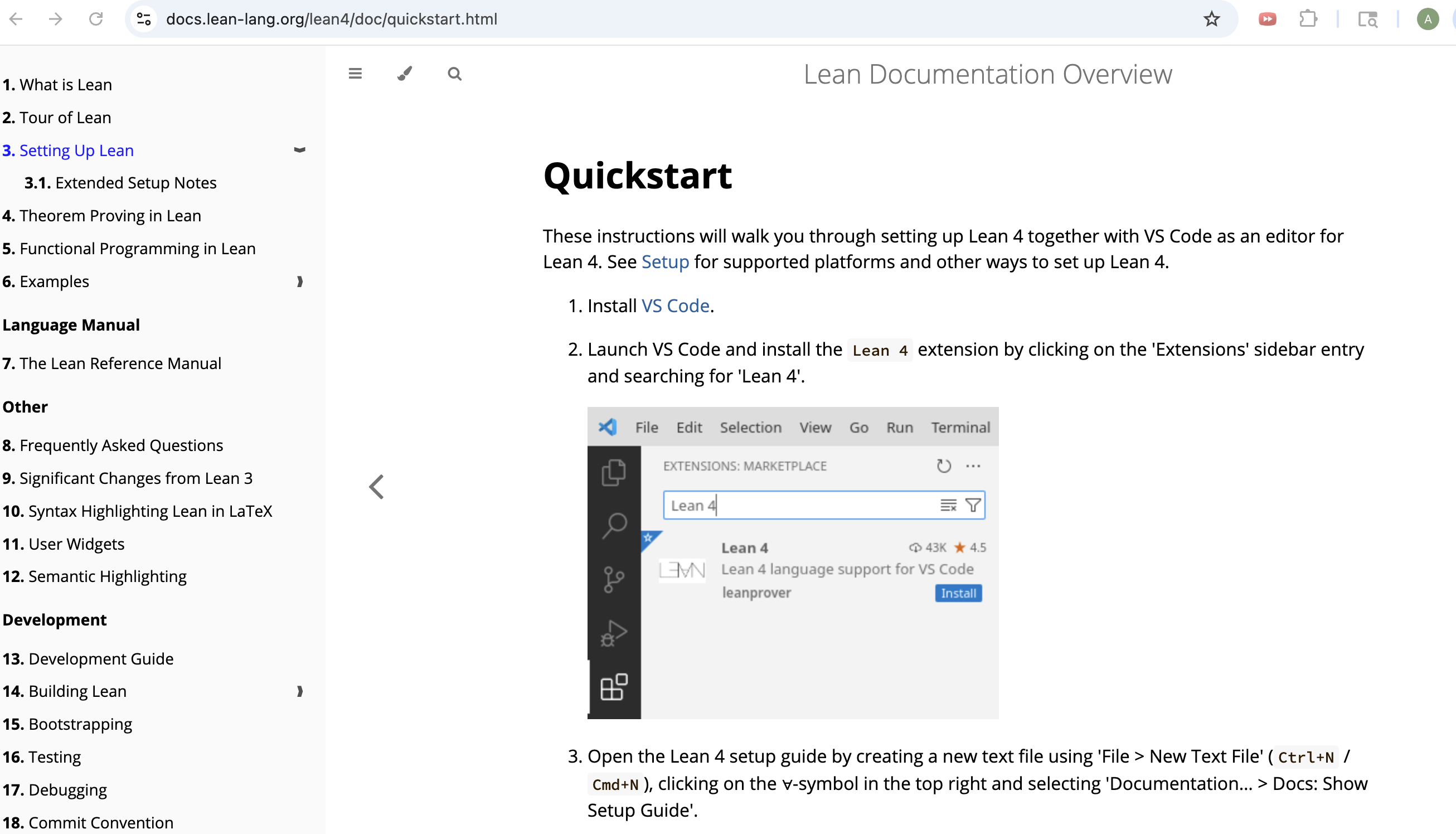Toggle the sidebar with hamburger icon
Image resolution: width=1456 pixels, height=834 pixels.
click(x=355, y=74)
